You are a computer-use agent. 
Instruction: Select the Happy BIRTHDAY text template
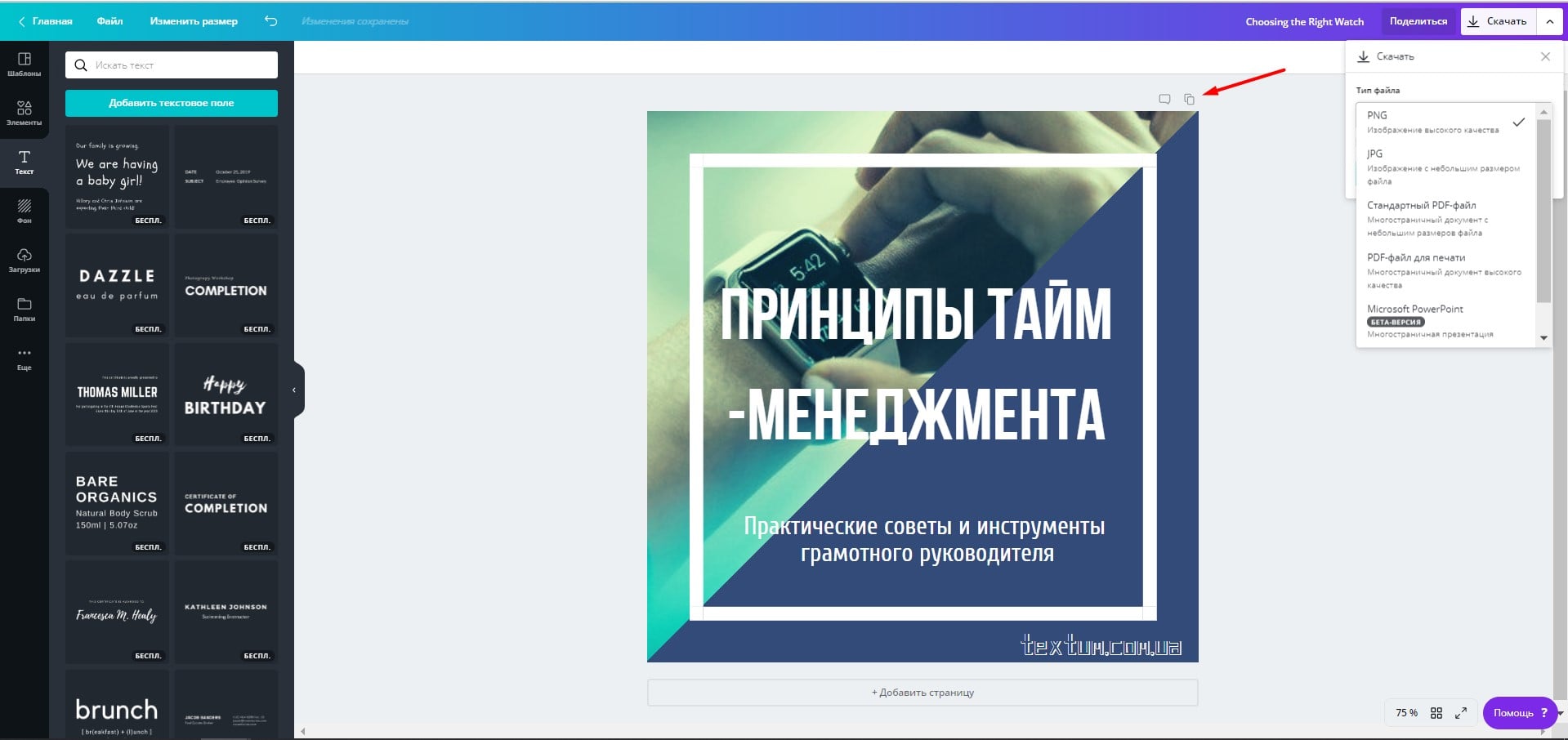tap(226, 395)
